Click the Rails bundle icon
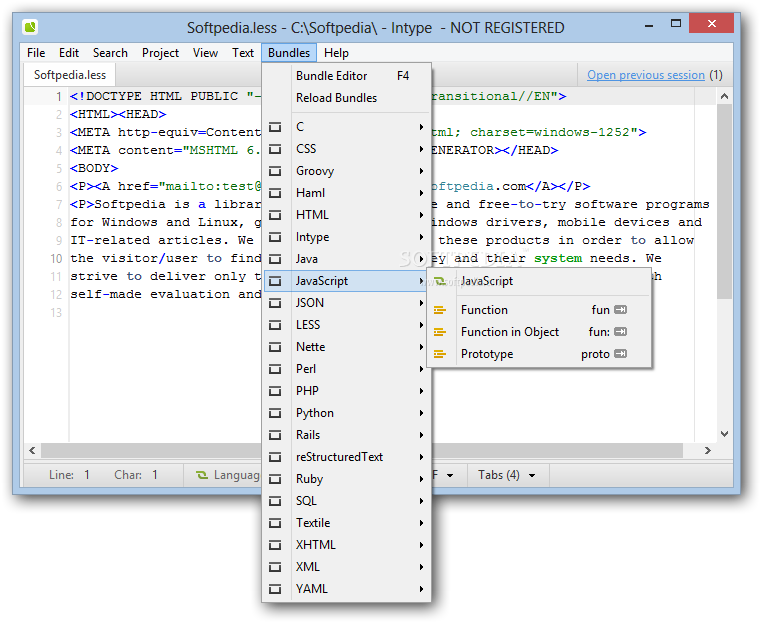 [275, 435]
